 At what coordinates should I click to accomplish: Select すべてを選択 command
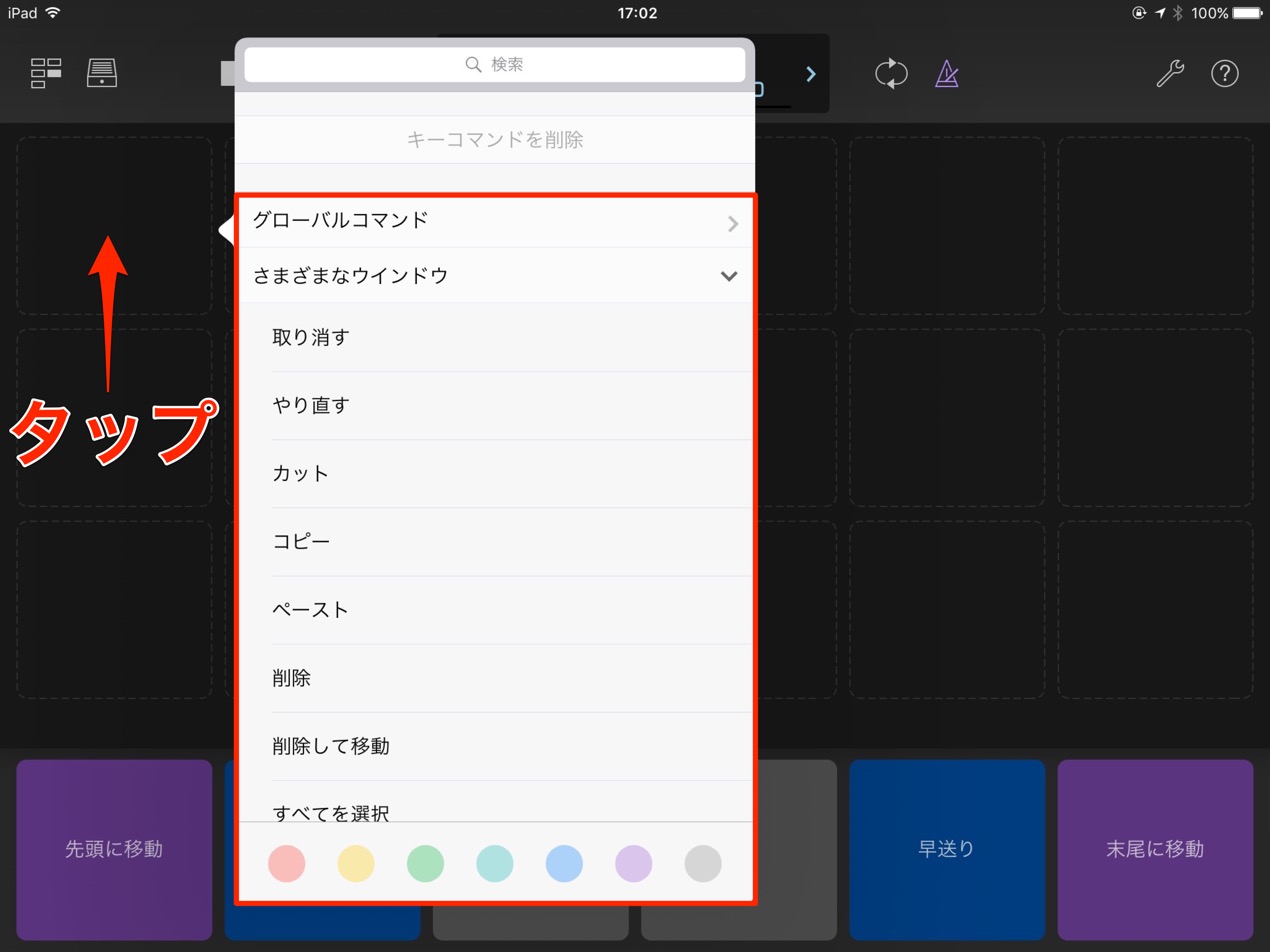(495, 802)
